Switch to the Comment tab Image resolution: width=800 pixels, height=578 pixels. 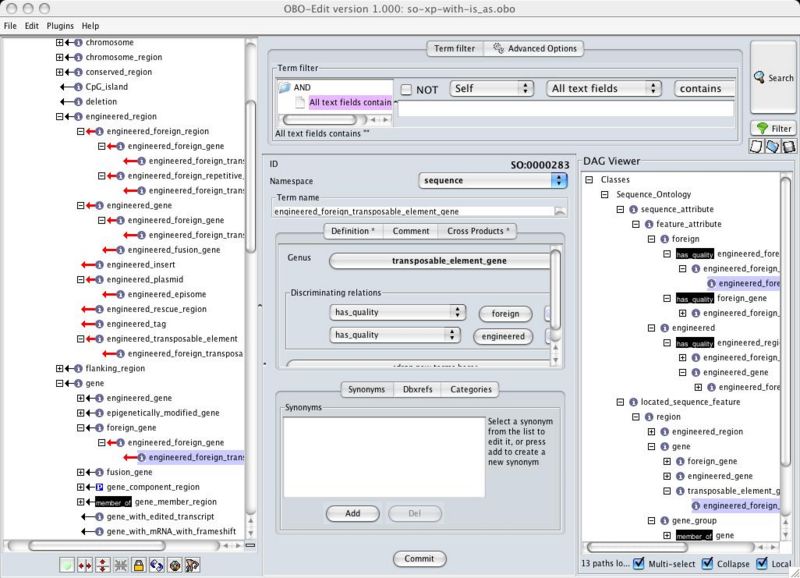pyautogui.click(x=411, y=231)
